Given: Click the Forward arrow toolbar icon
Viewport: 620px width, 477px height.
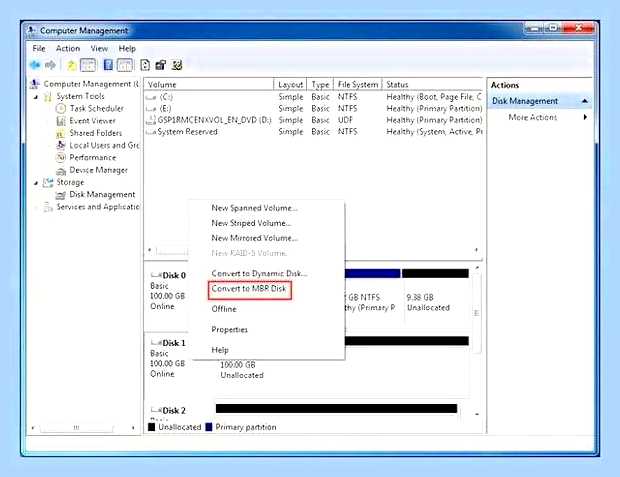Looking at the screenshot, I should [x=50, y=65].
